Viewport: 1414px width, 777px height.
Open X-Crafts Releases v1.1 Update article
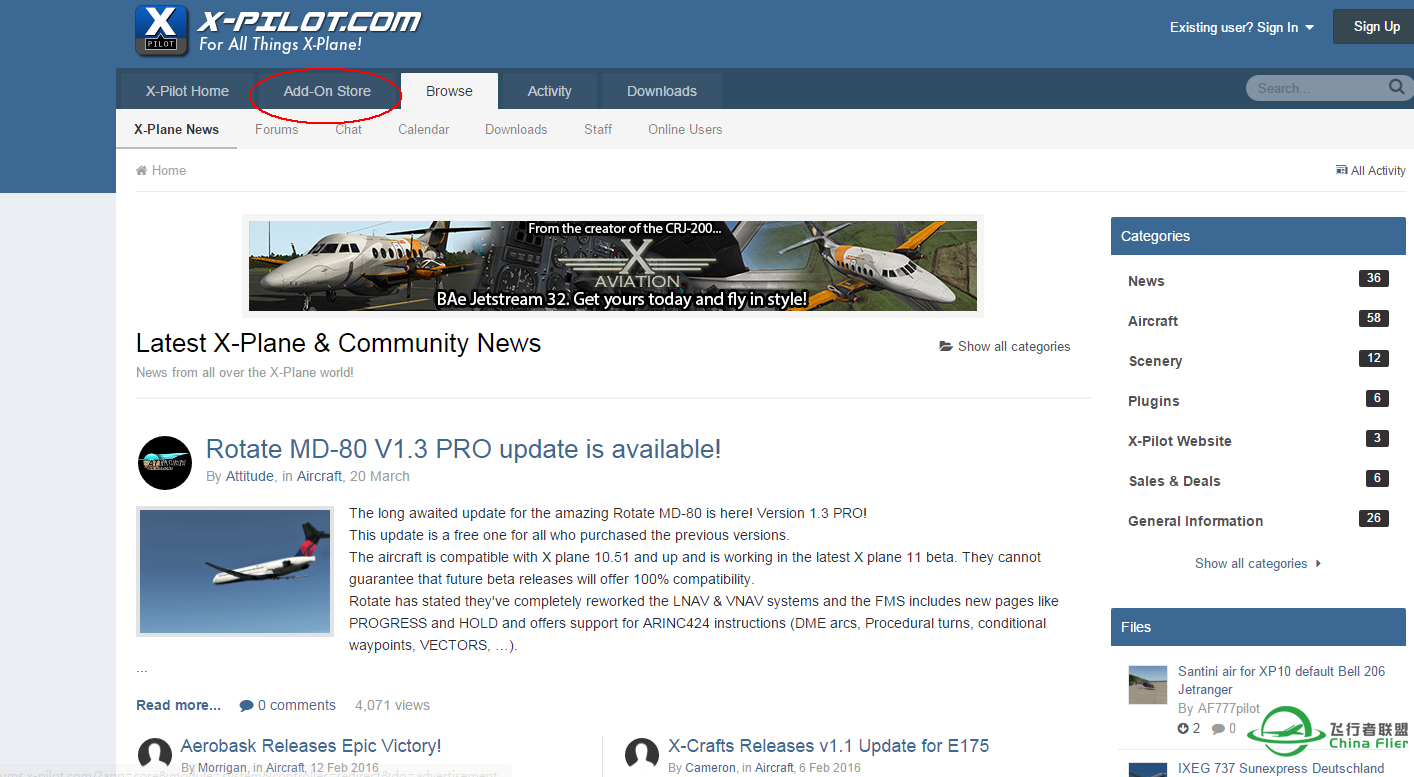pyautogui.click(x=829, y=746)
